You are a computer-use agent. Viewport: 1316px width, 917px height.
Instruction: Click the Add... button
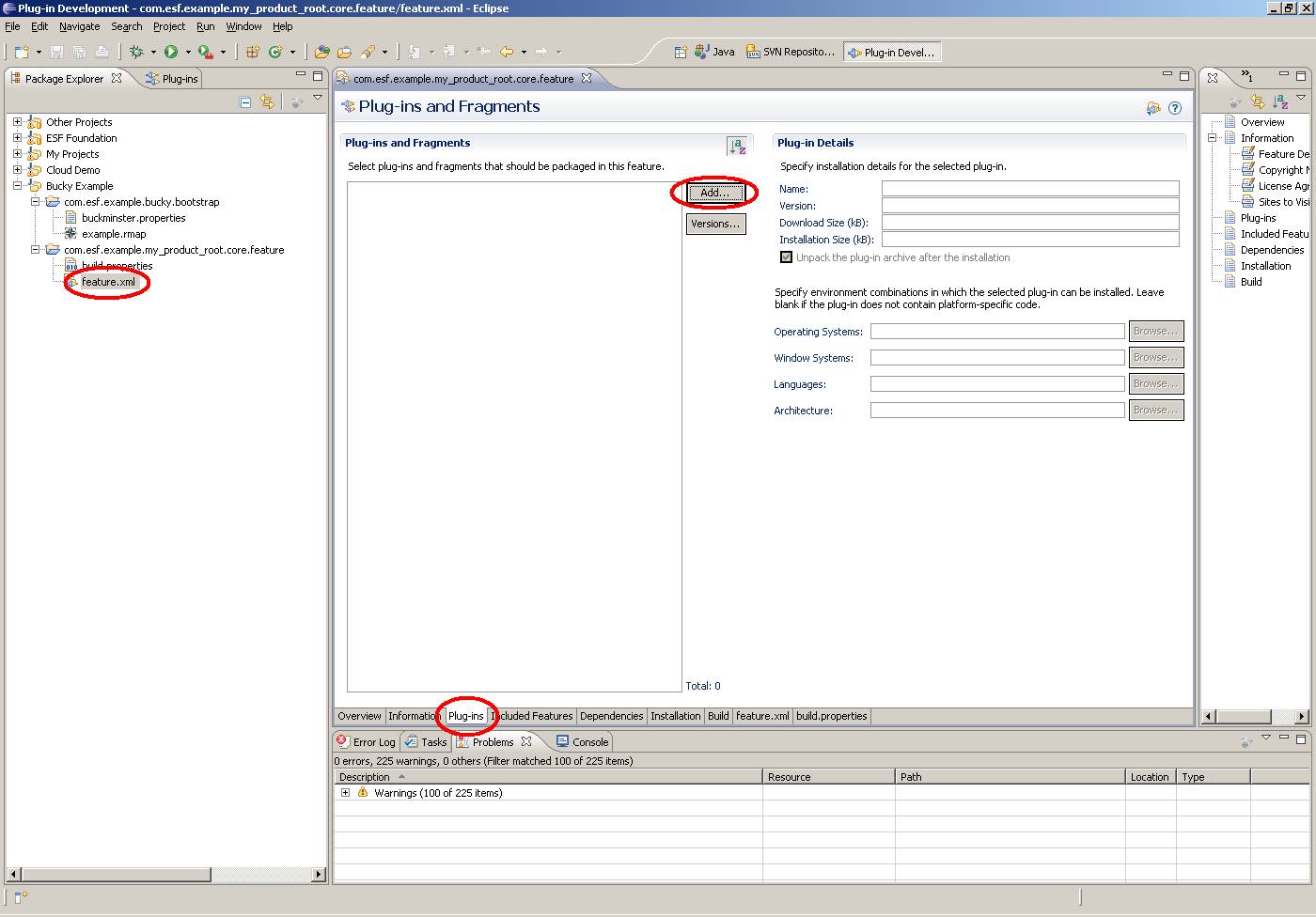pyautogui.click(x=715, y=193)
